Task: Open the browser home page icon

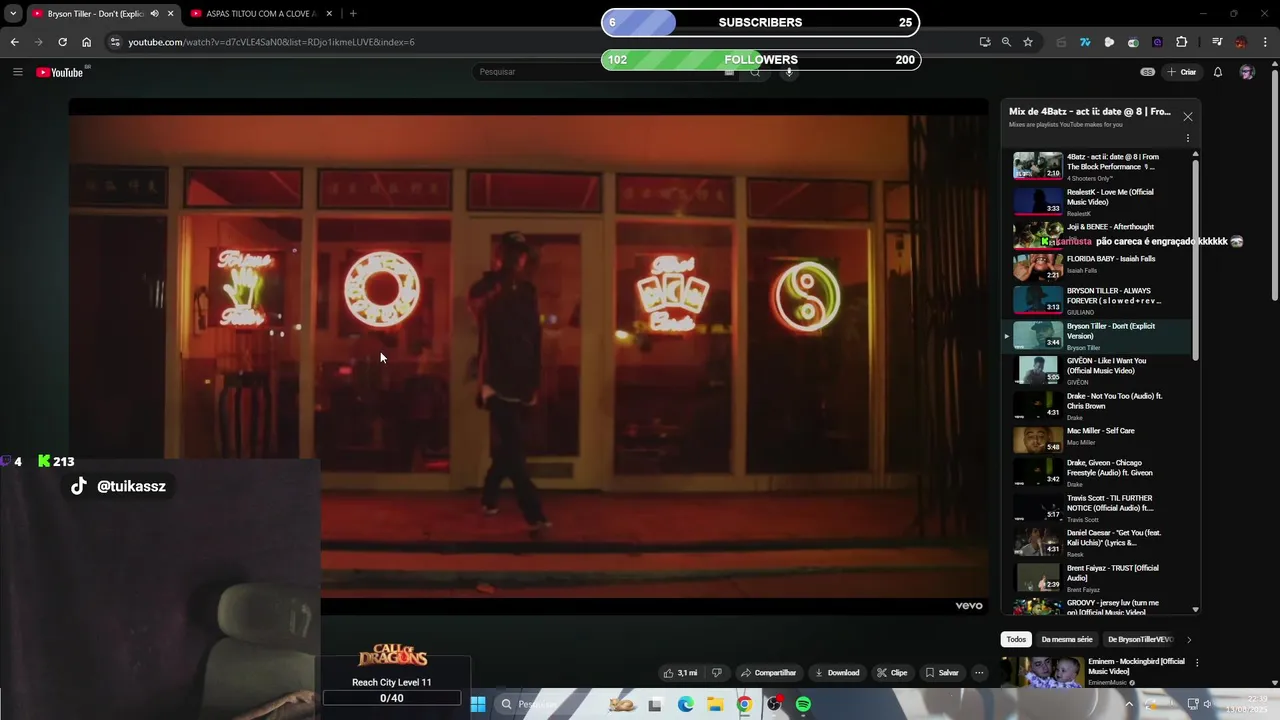Action: point(86,42)
